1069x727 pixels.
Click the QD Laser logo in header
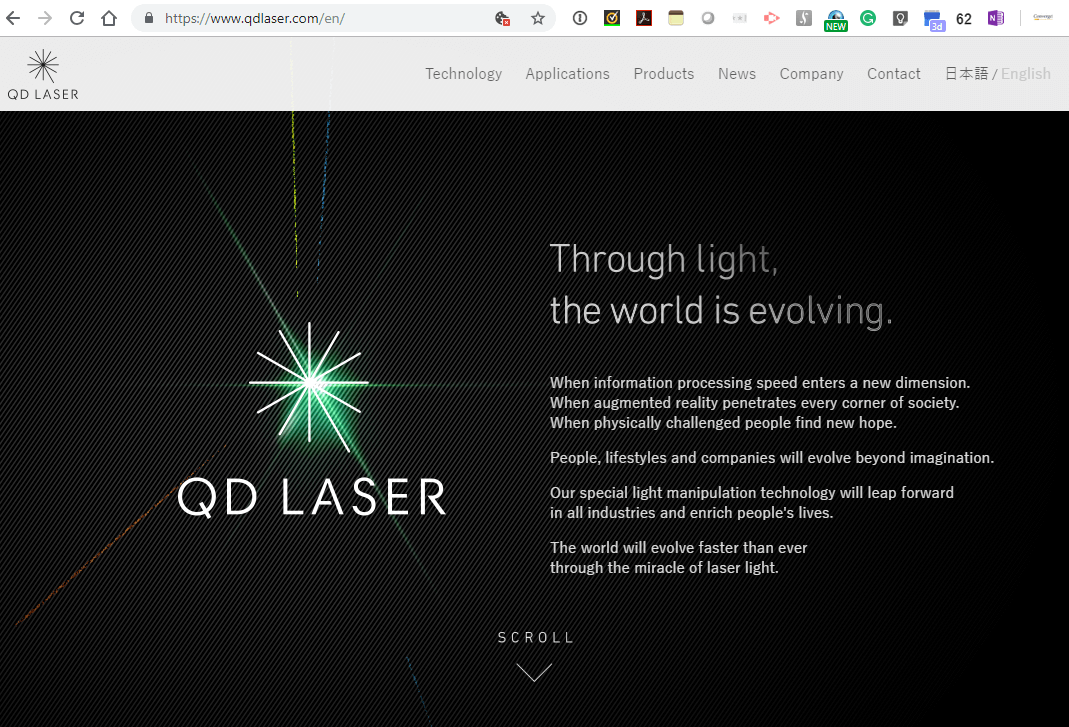[42, 74]
